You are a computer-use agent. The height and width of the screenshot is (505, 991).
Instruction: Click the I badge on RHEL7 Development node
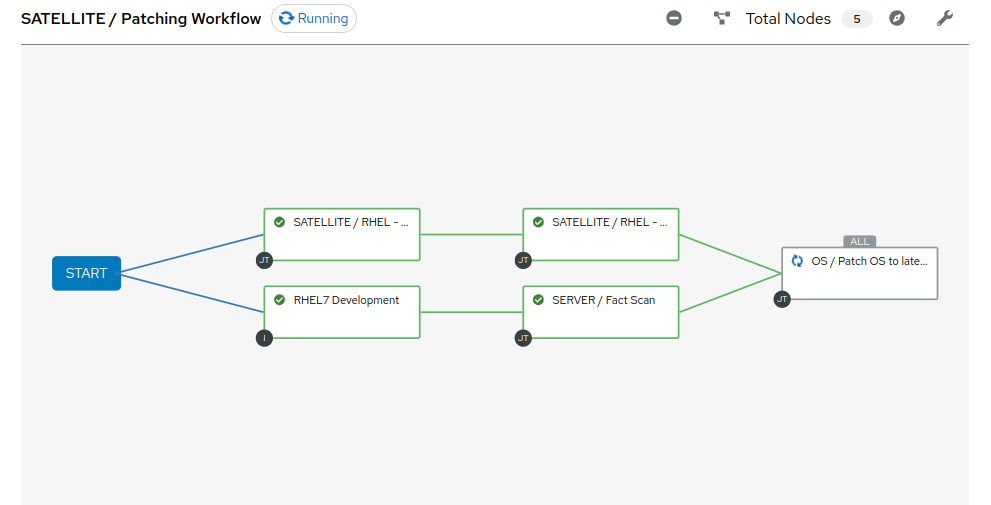coord(264,338)
